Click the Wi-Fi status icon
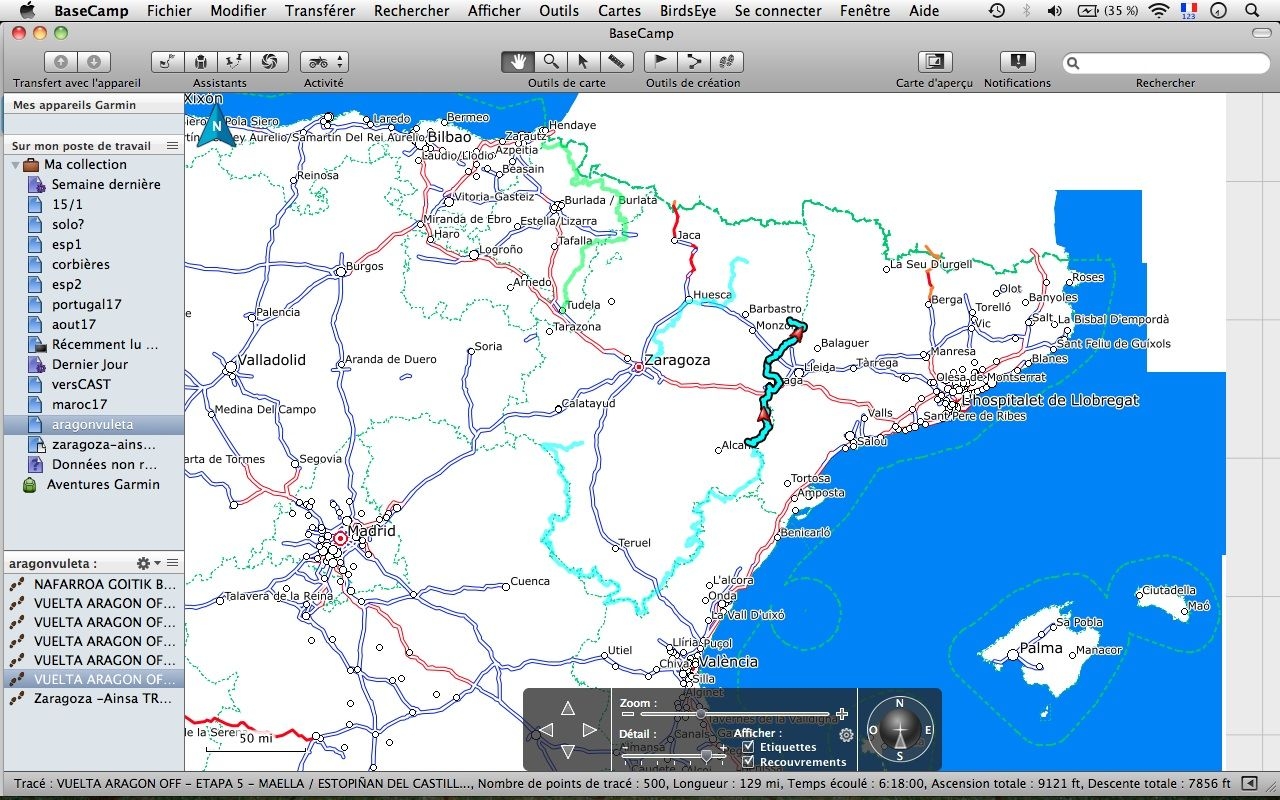The height and width of the screenshot is (800, 1280). [1159, 11]
